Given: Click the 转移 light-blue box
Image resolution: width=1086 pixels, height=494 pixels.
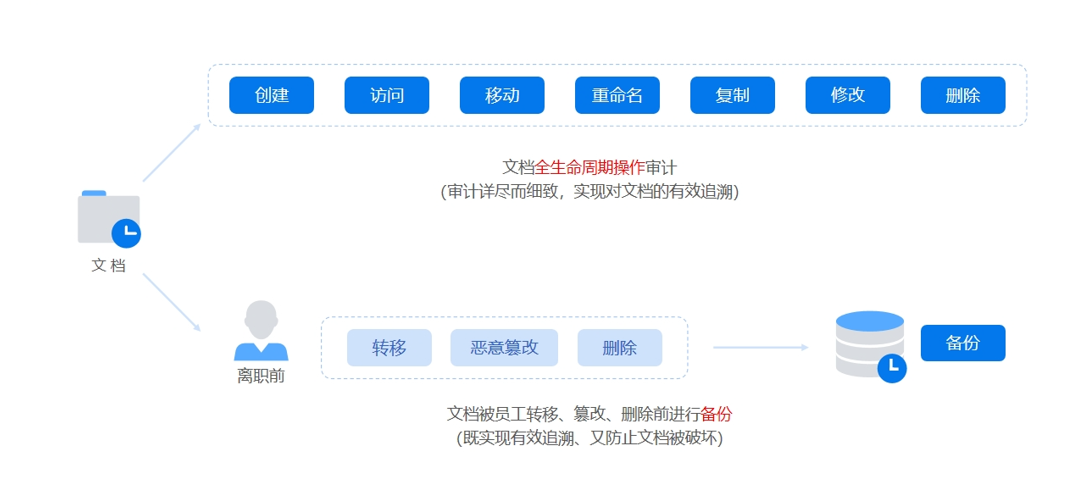Looking at the screenshot, I should pos(389,347).
